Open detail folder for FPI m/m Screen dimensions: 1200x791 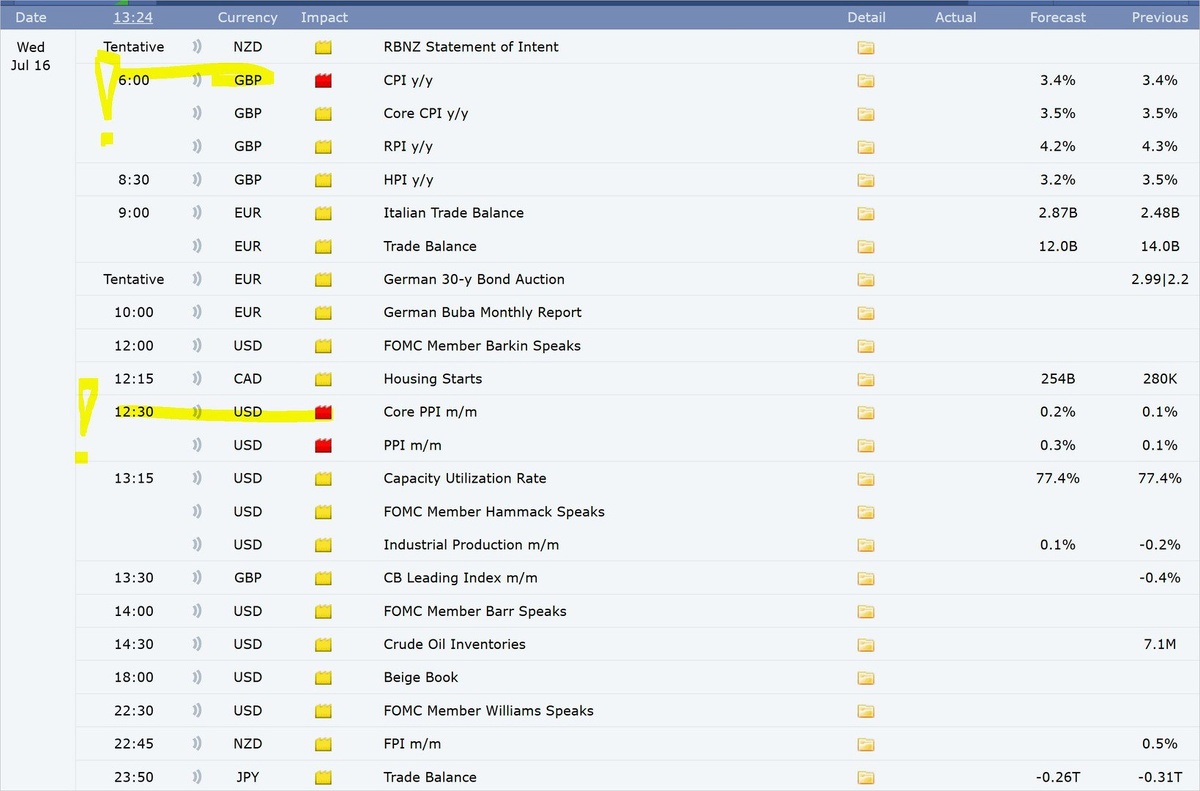point(866,744)
